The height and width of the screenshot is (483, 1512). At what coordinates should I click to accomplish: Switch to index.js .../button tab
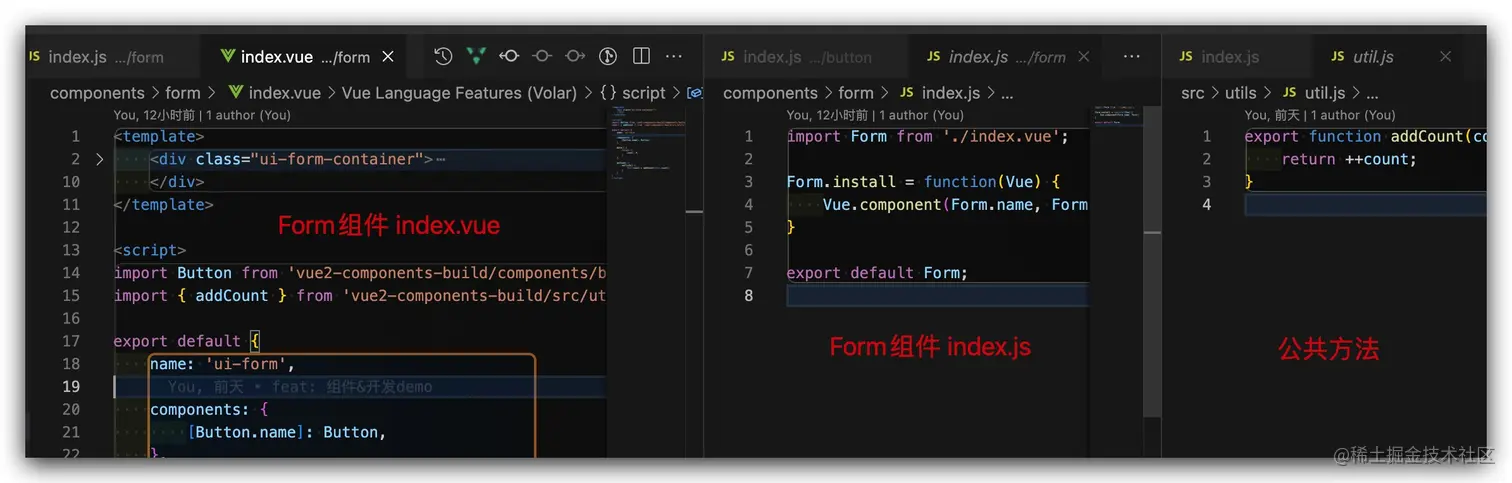[806, 57]
